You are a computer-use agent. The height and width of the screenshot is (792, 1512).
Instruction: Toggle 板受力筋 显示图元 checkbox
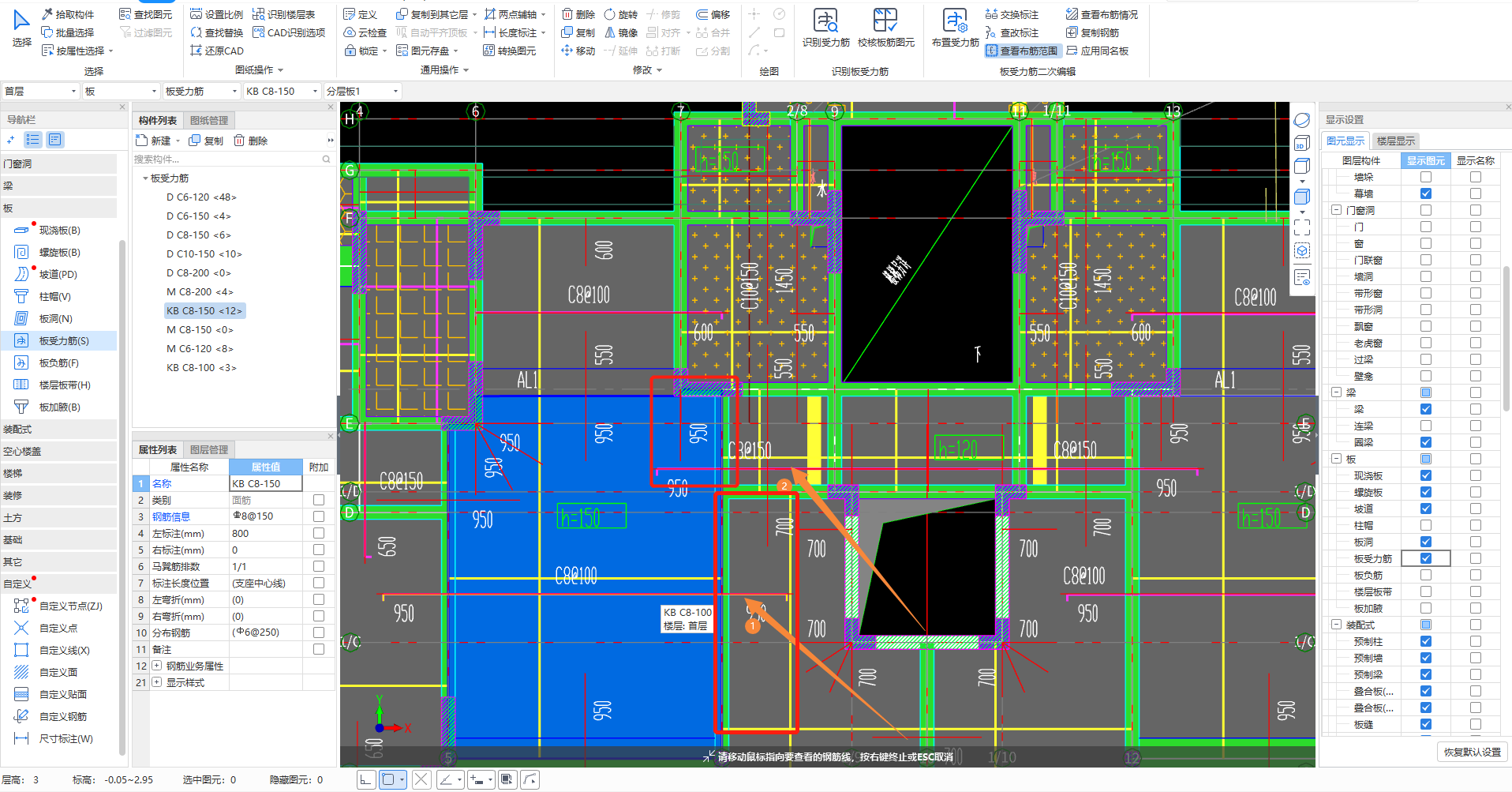pyautogui.click(x=1425, y=558)
